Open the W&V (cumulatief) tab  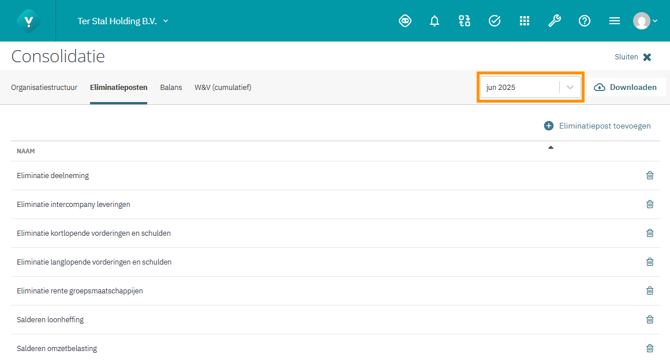point(223,87)
